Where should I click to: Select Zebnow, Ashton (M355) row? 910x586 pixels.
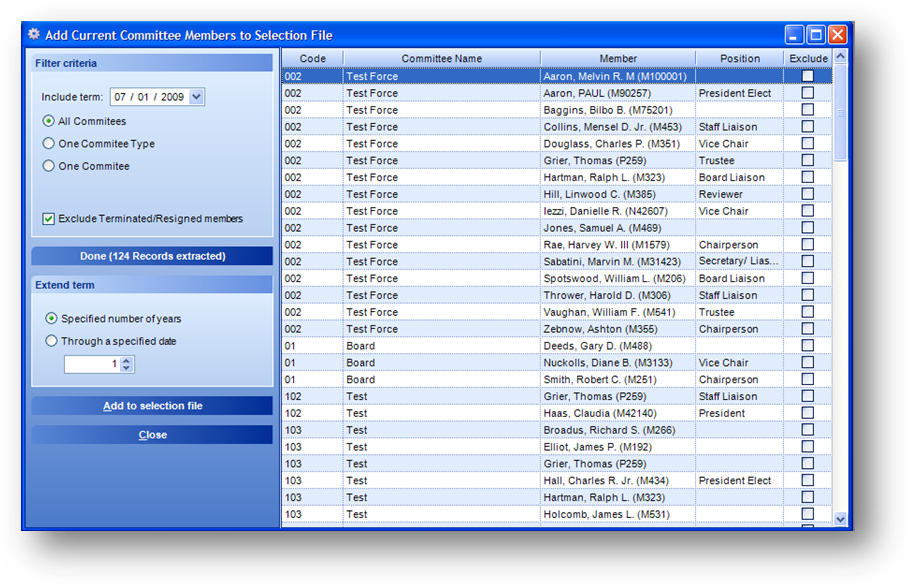557,329
